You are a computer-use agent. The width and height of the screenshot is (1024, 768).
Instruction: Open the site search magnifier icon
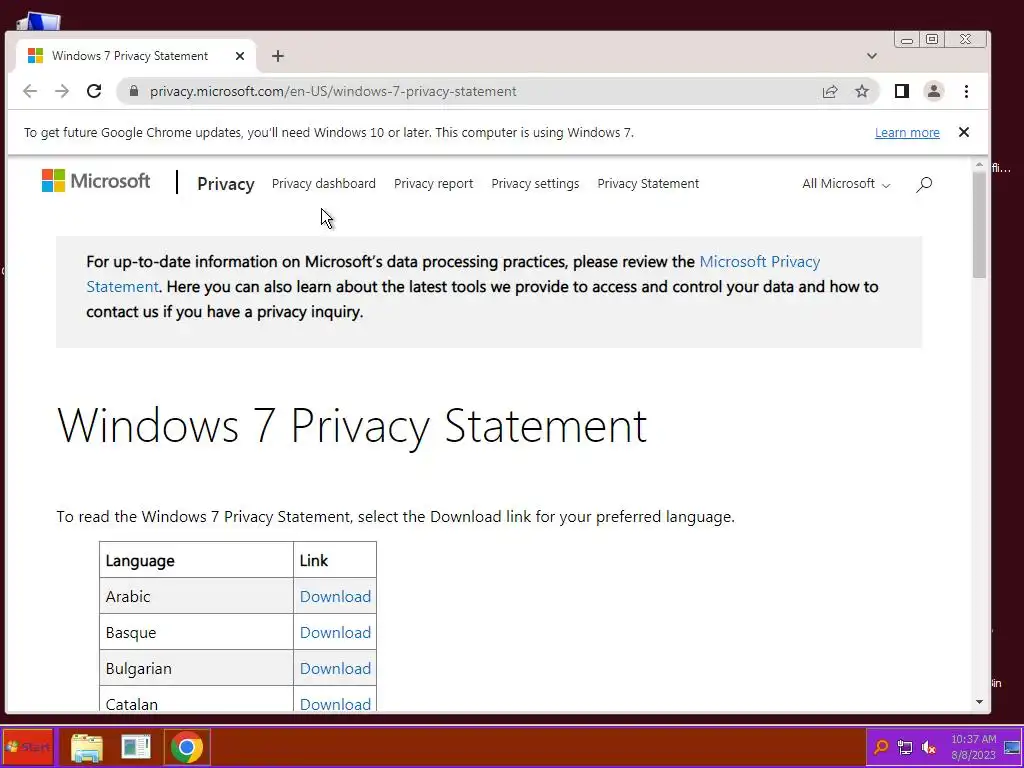(924, 184)
